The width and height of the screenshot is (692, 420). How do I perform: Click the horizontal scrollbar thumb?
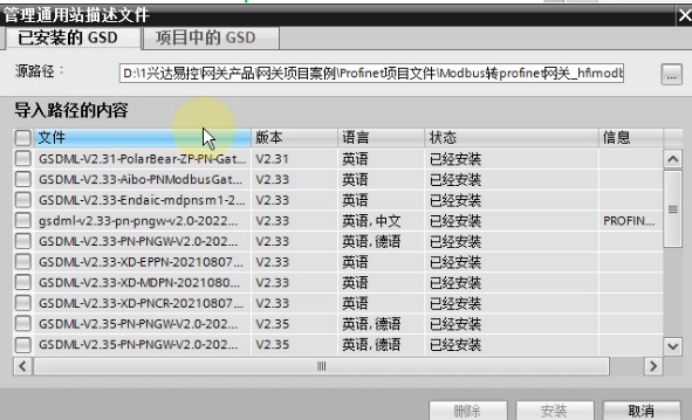321,366
